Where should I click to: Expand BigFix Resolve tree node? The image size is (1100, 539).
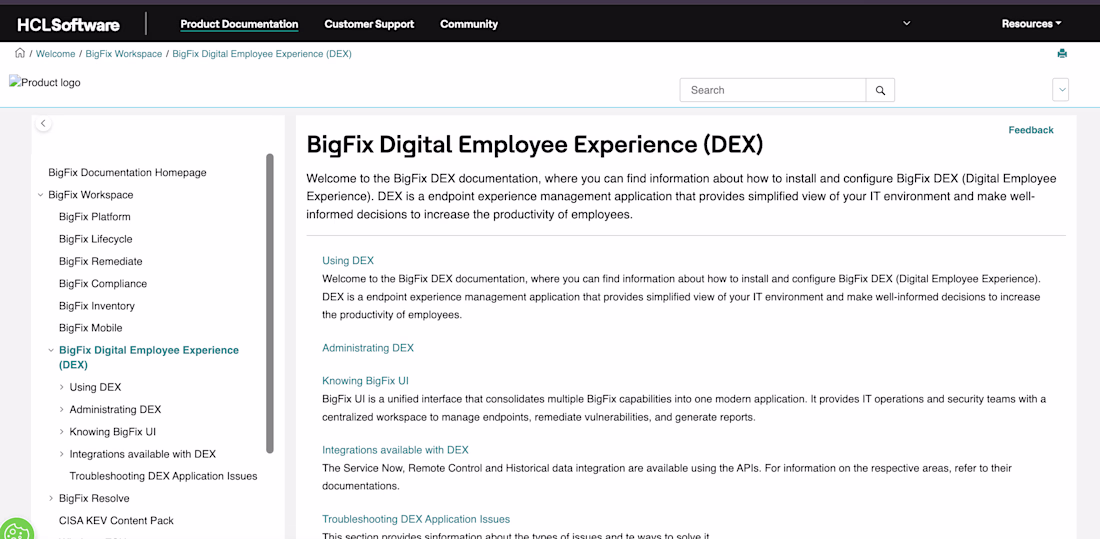coord(51,498)
